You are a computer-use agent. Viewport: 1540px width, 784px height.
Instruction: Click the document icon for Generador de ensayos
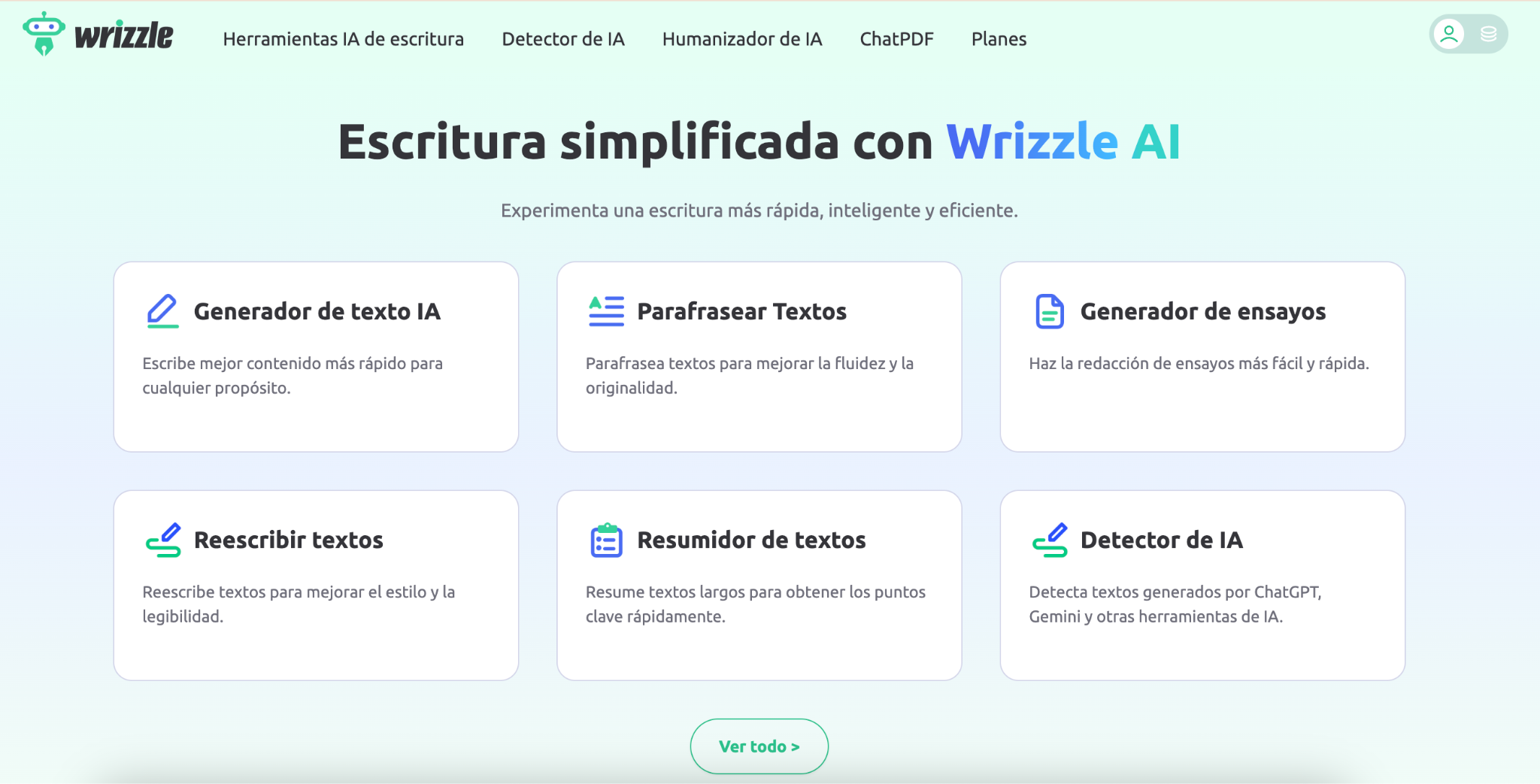(1050, 311)
